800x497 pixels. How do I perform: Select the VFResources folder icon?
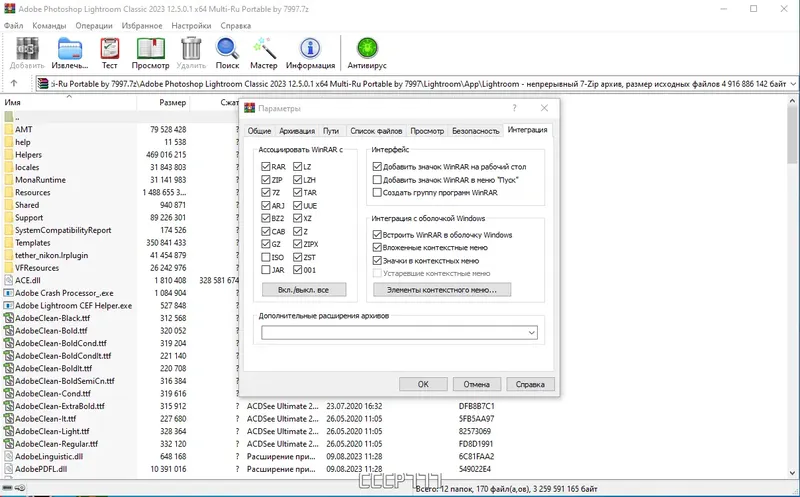[x=9, y=268]
